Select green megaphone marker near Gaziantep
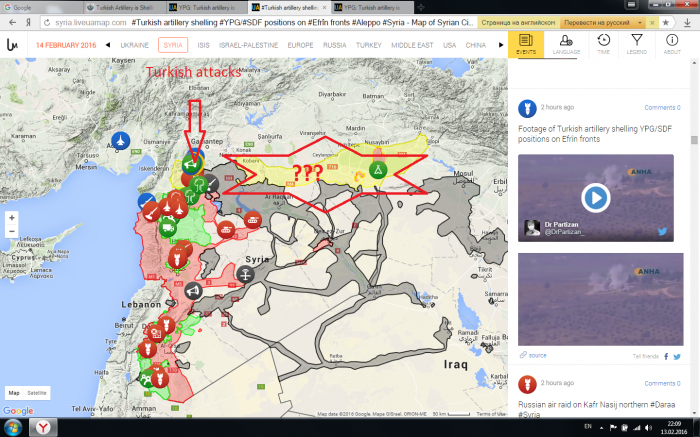The height and width of the screenshot is (437, 700). (191, 164)
